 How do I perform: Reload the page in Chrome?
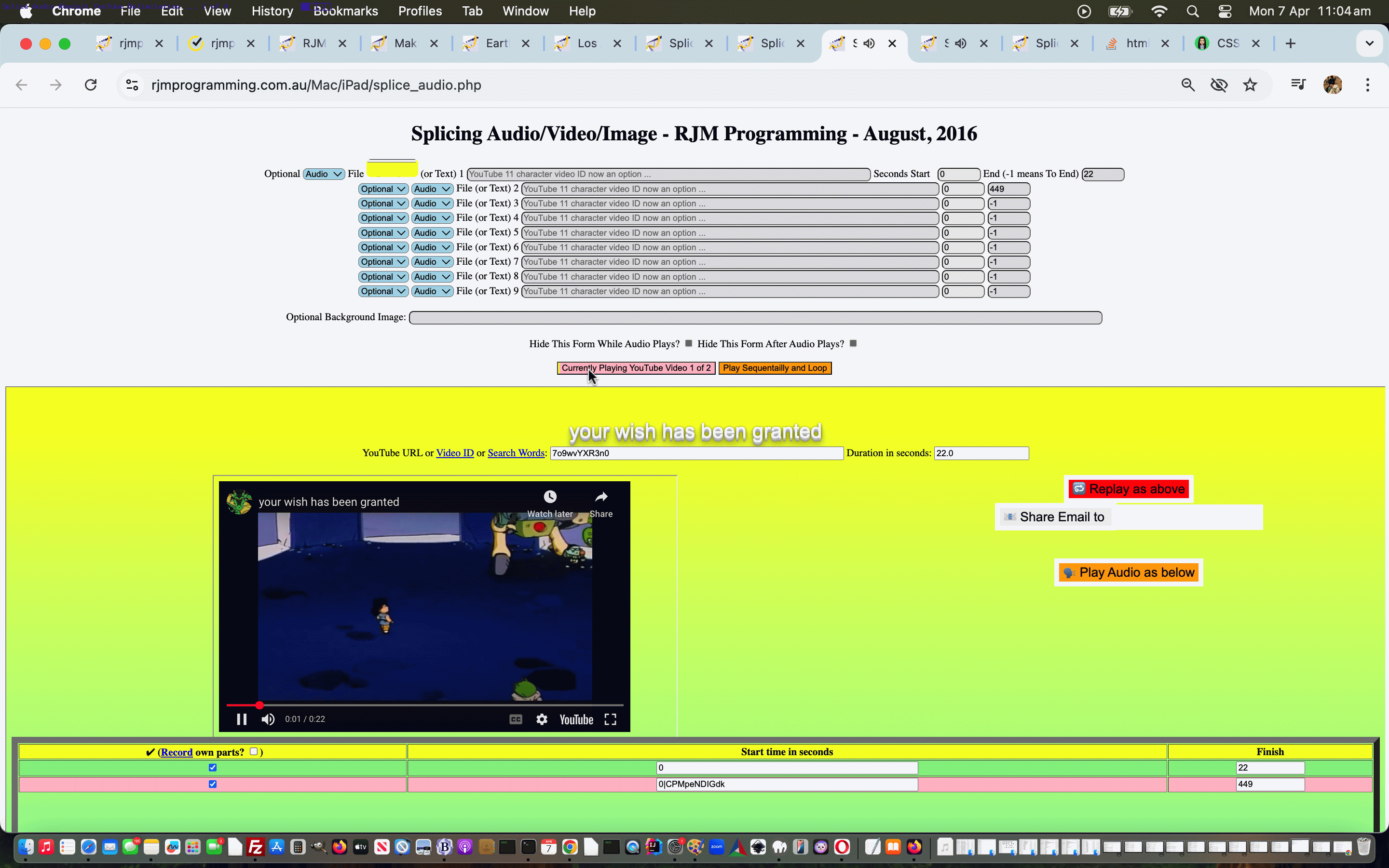click(91, 85)
